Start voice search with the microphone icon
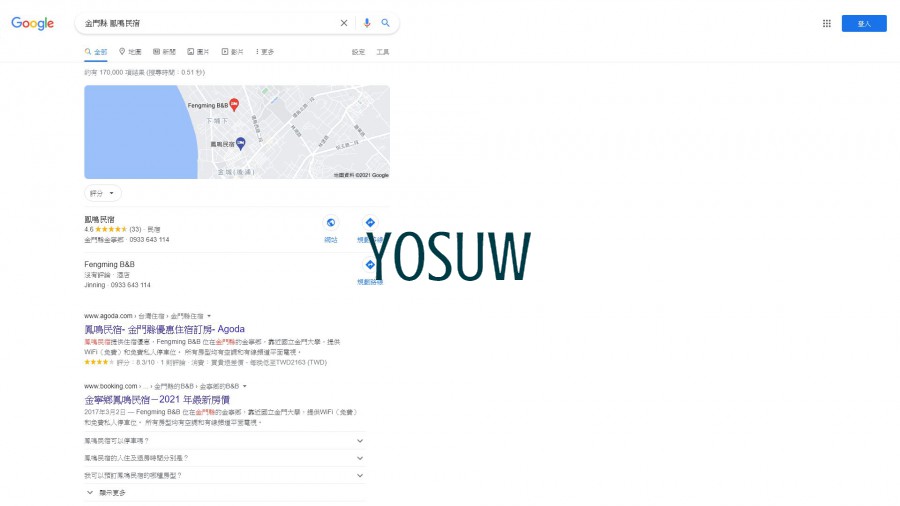The height and width of the screenshot is (506, 900). (367, 23)
